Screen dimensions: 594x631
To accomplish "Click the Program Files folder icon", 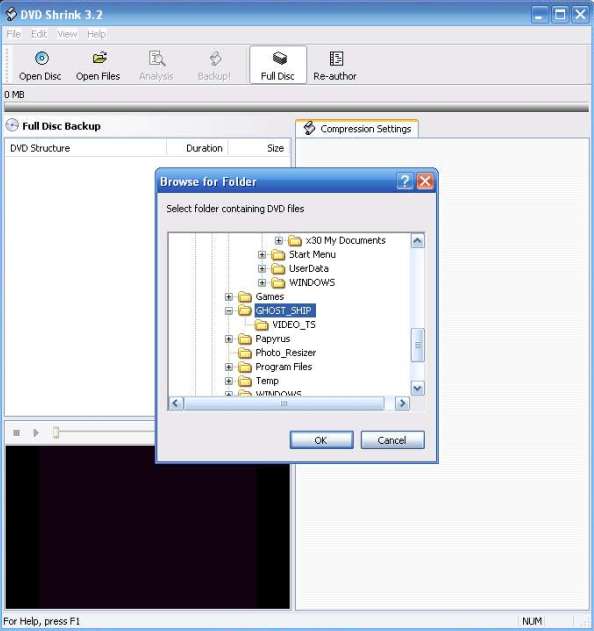I will click(x=245, y=367).
